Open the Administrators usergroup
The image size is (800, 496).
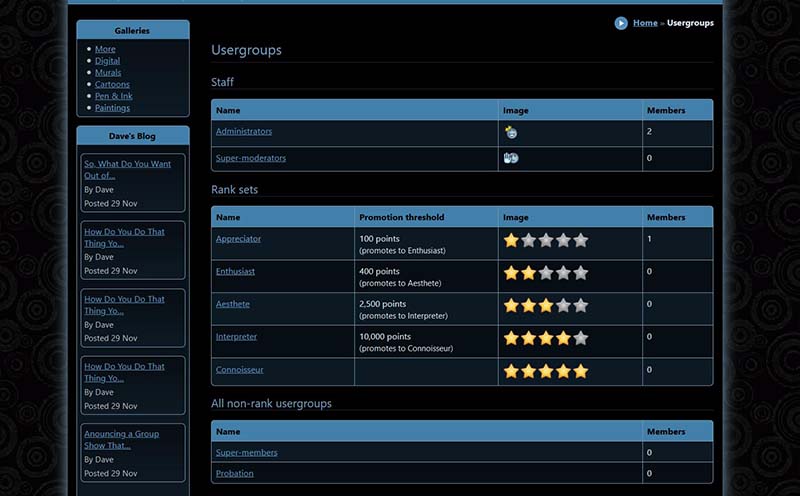[244, 131]
